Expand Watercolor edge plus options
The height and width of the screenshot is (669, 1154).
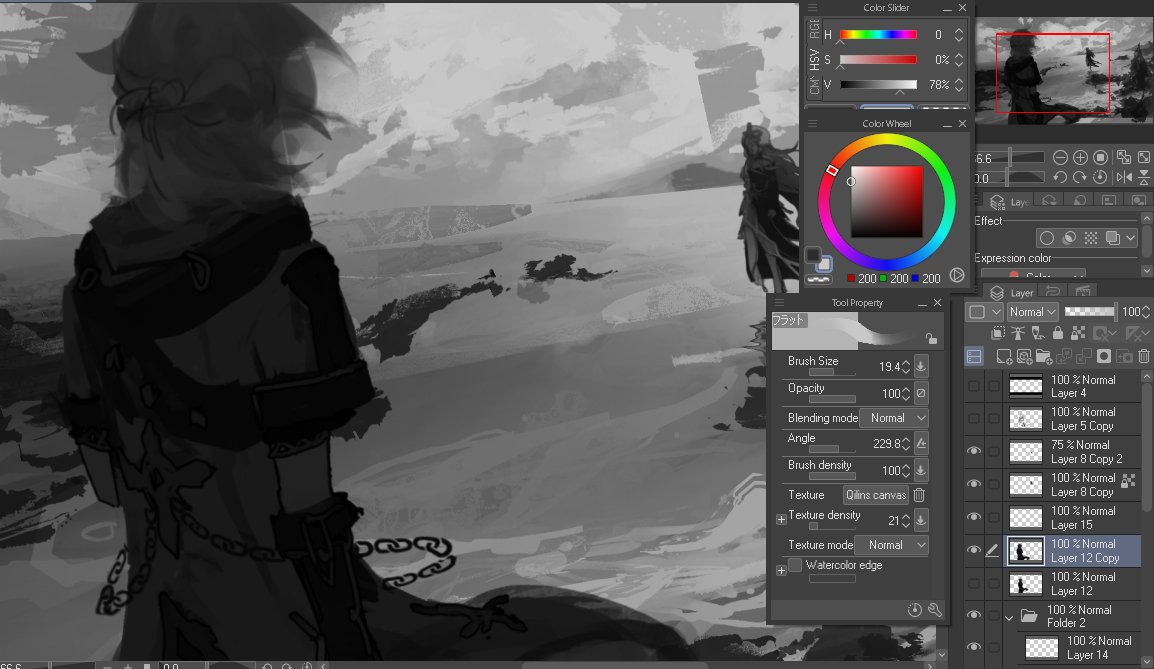pyautogui.click(x=782, y=570)
